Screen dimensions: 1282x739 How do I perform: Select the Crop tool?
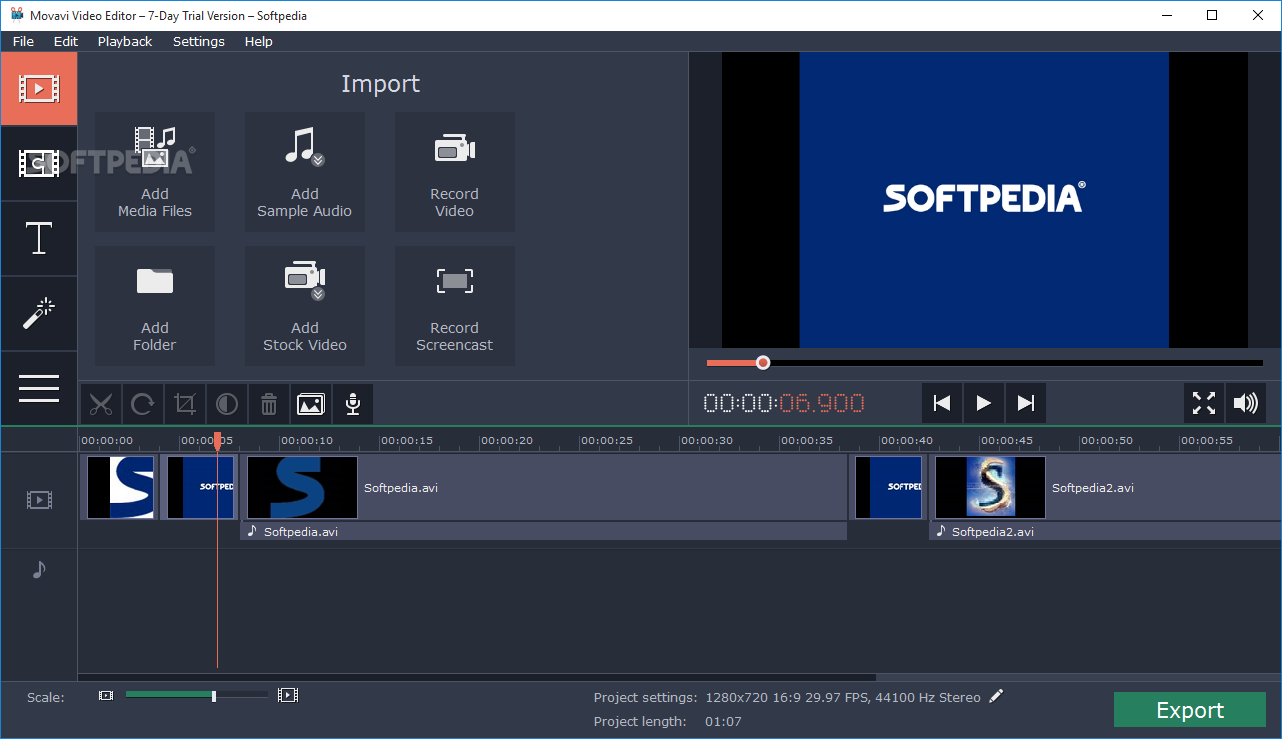tap(184, 403)
